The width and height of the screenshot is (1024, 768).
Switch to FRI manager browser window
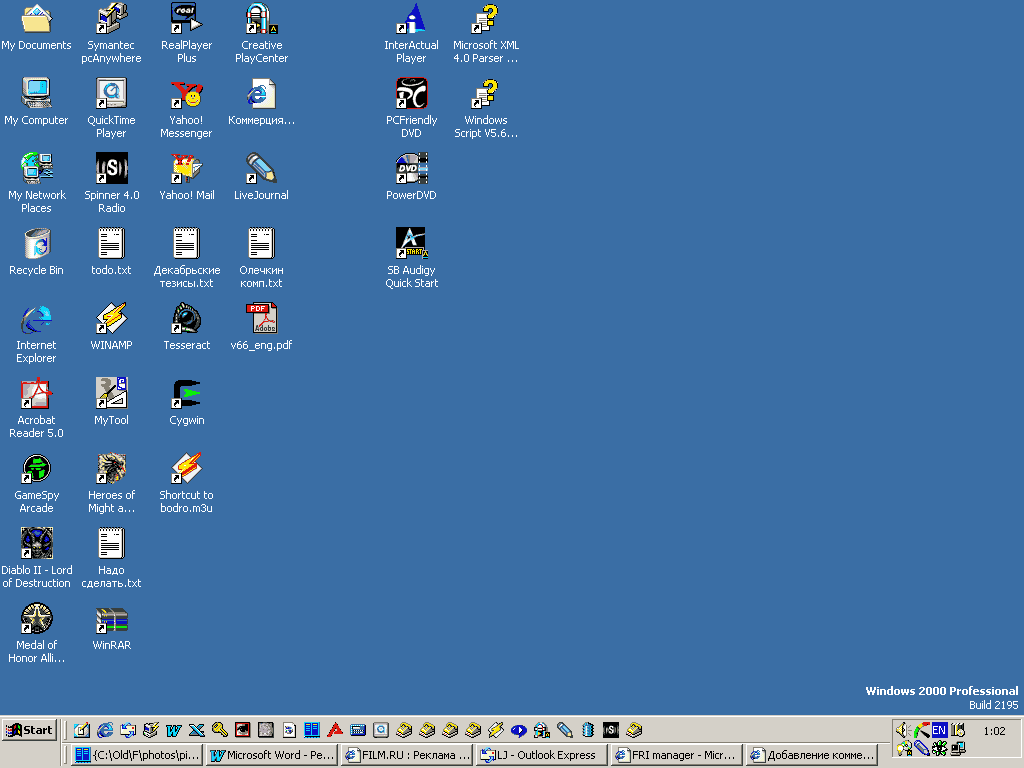point(677,755)
